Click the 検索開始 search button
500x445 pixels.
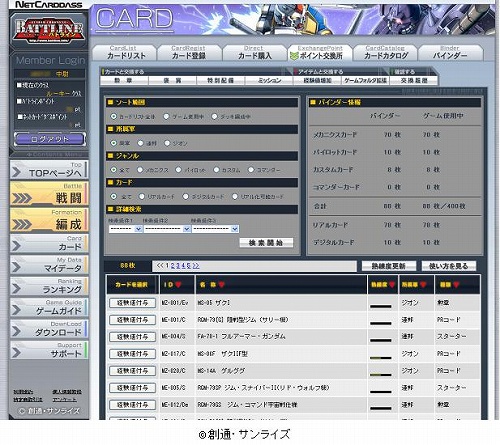point(266,243)
